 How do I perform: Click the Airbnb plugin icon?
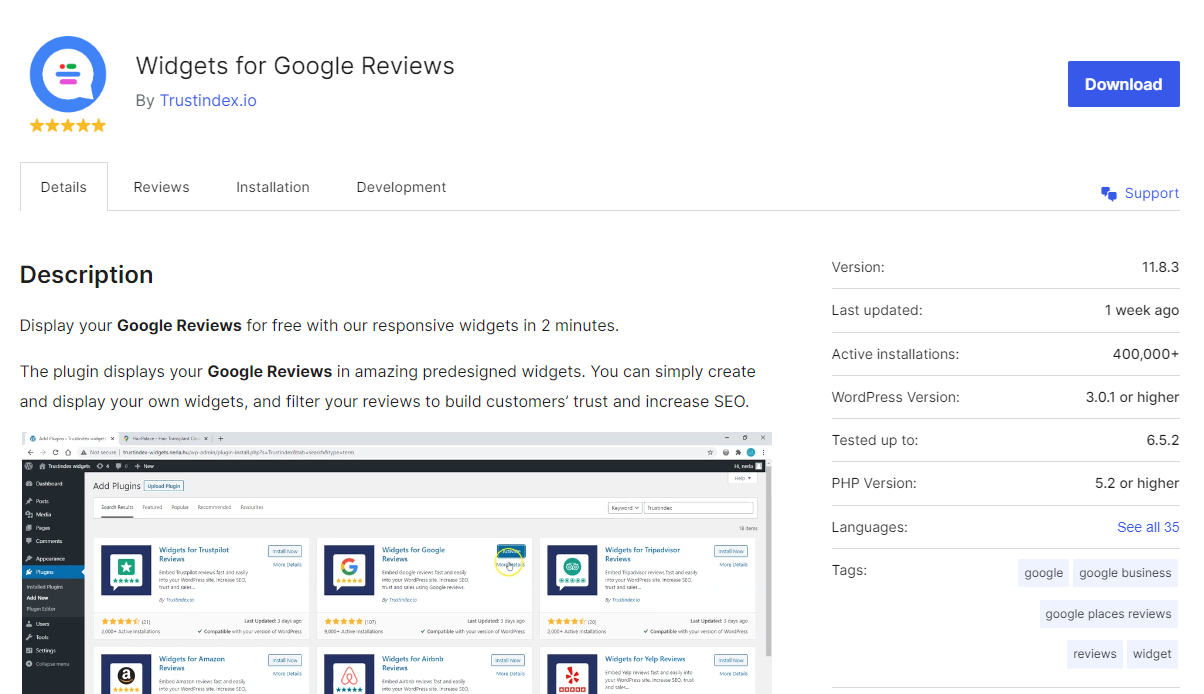(348, 674)
